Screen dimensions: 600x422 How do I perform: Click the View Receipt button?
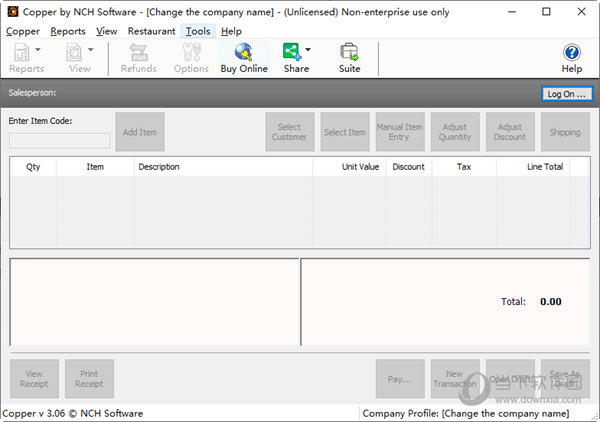34,379
